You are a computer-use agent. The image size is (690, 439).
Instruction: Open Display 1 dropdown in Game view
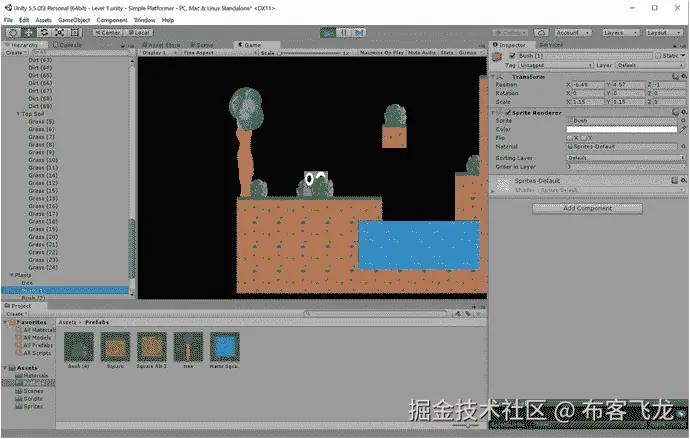point(160,52)
